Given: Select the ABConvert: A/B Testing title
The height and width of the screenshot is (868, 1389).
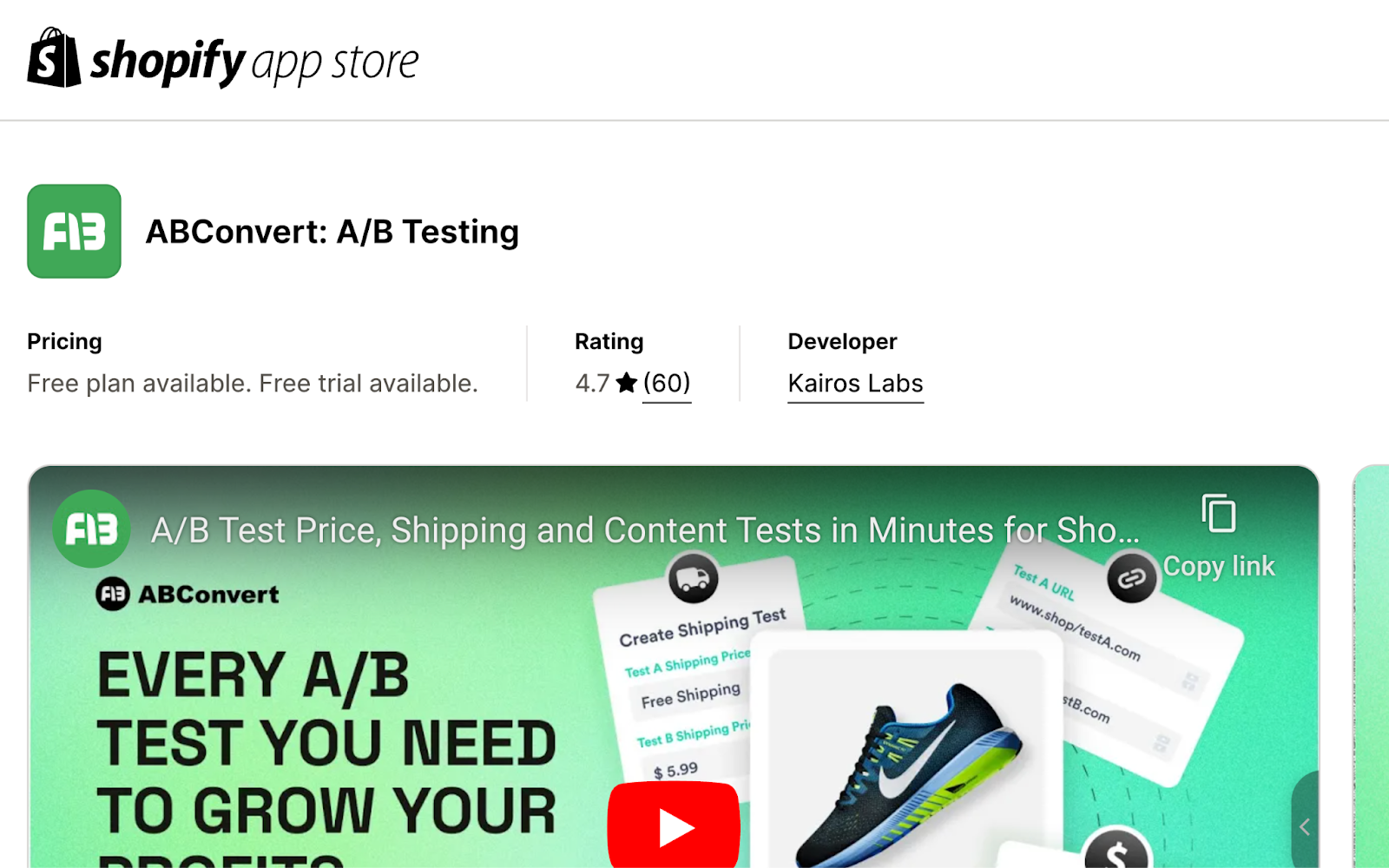Looking at the screenshot, I should [332, 232].
